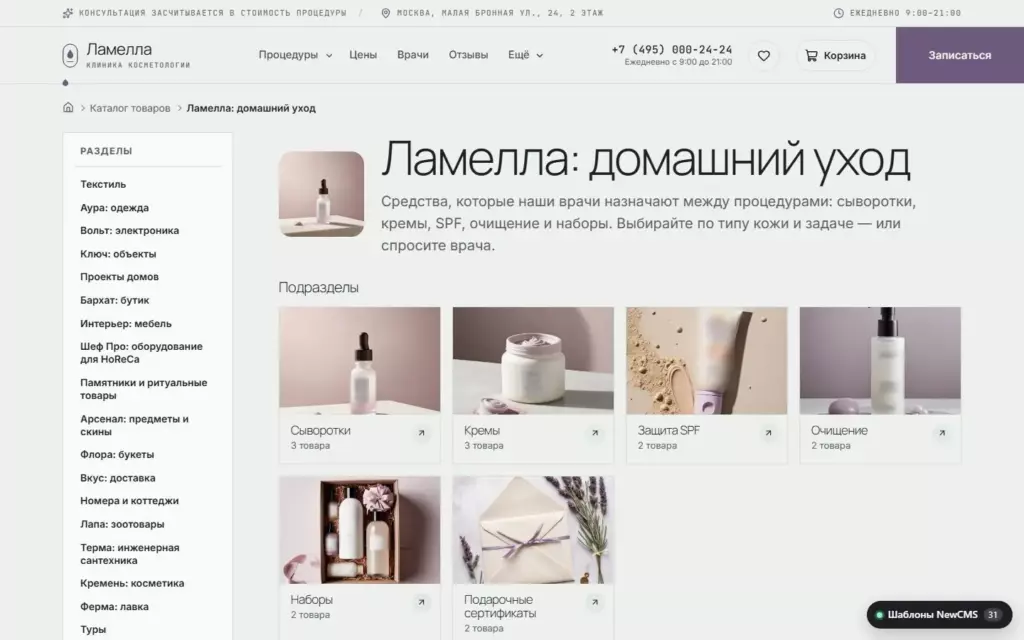This screenshot has width=1024, height=640.
Task: Click the Москва, Малая Бронная address text
Action: pos(500,13)
